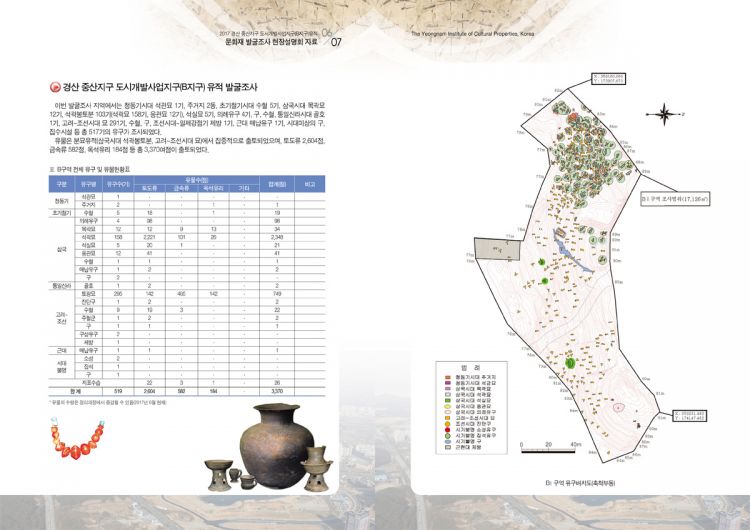750x530 pixels.
Task: Click the red circle 시기불명 소성유구 legend symbol
Action: tap(448, 430)
